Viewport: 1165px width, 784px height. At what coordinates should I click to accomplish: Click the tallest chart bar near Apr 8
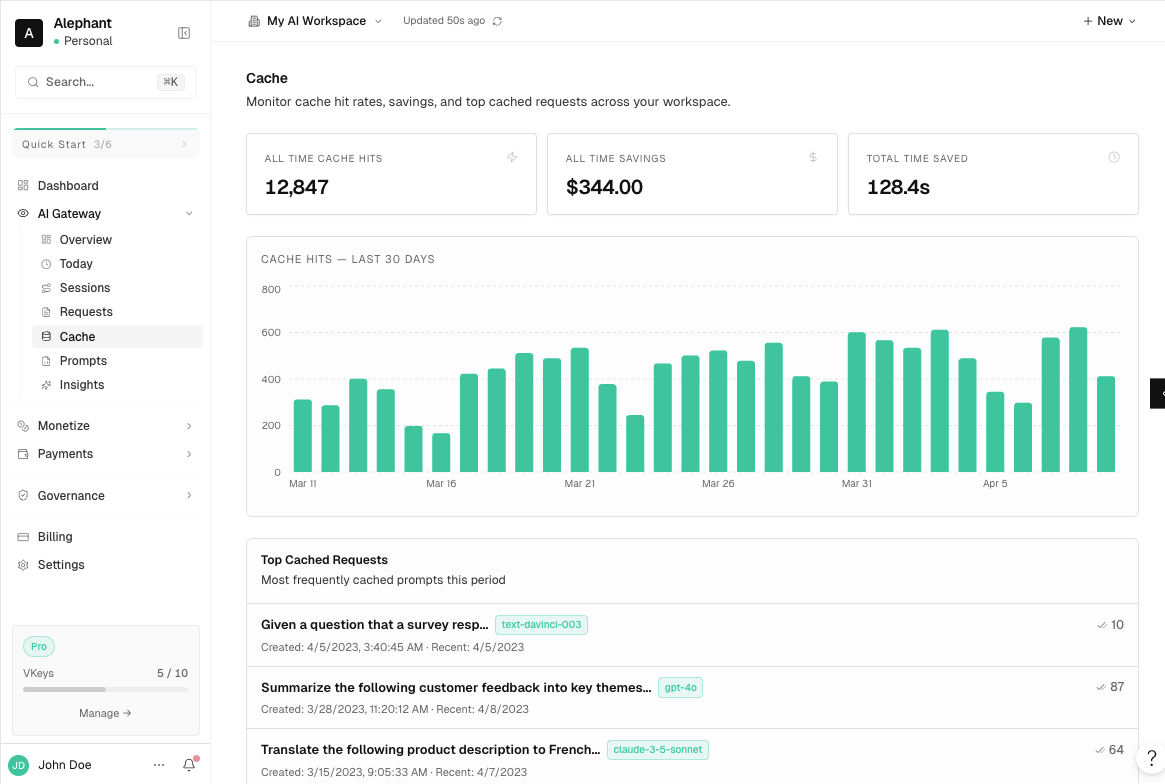pyautogui.click(x=1078, y=400)
